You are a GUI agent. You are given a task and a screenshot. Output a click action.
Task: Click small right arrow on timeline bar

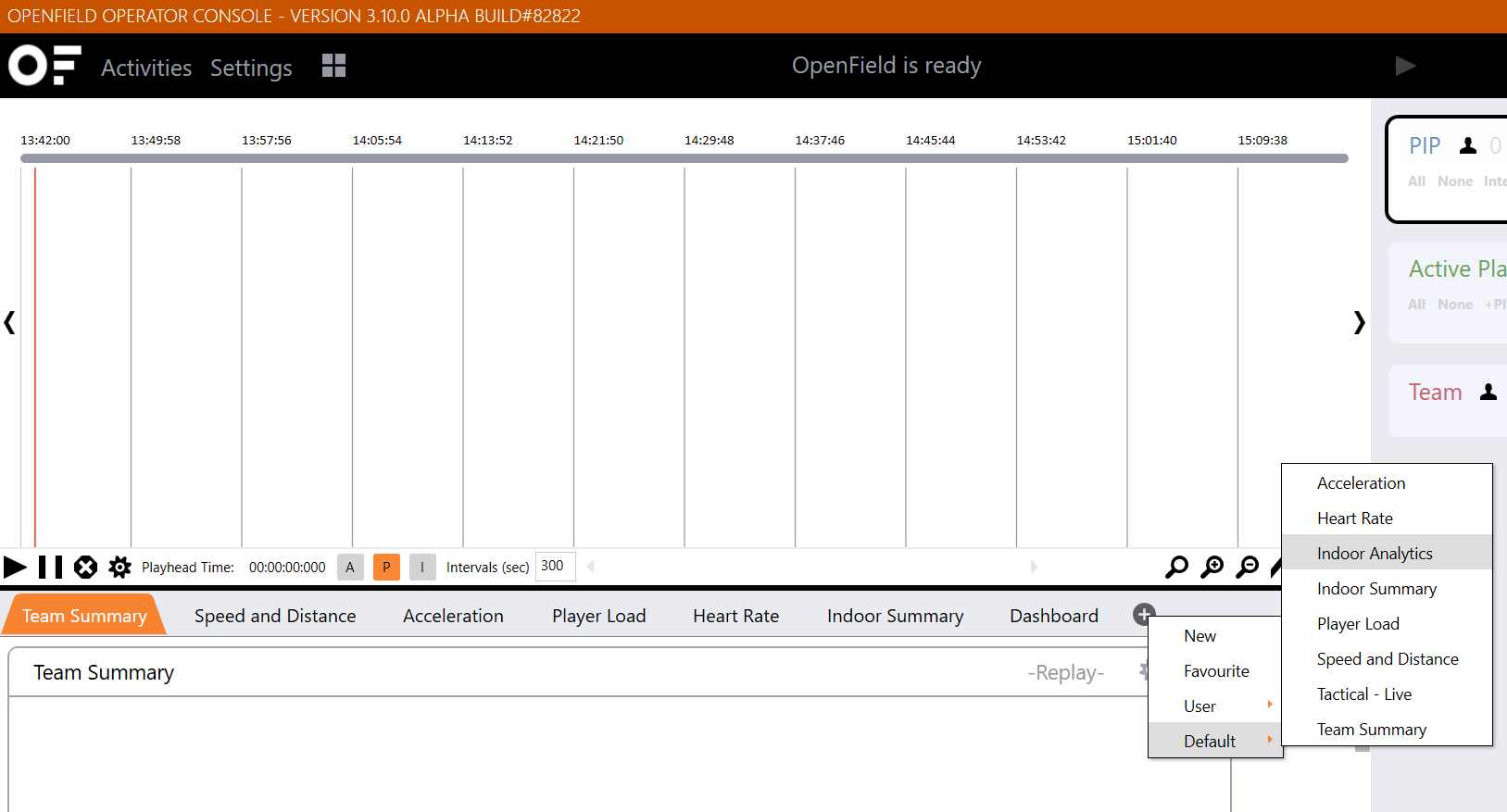pos(1034,567)
